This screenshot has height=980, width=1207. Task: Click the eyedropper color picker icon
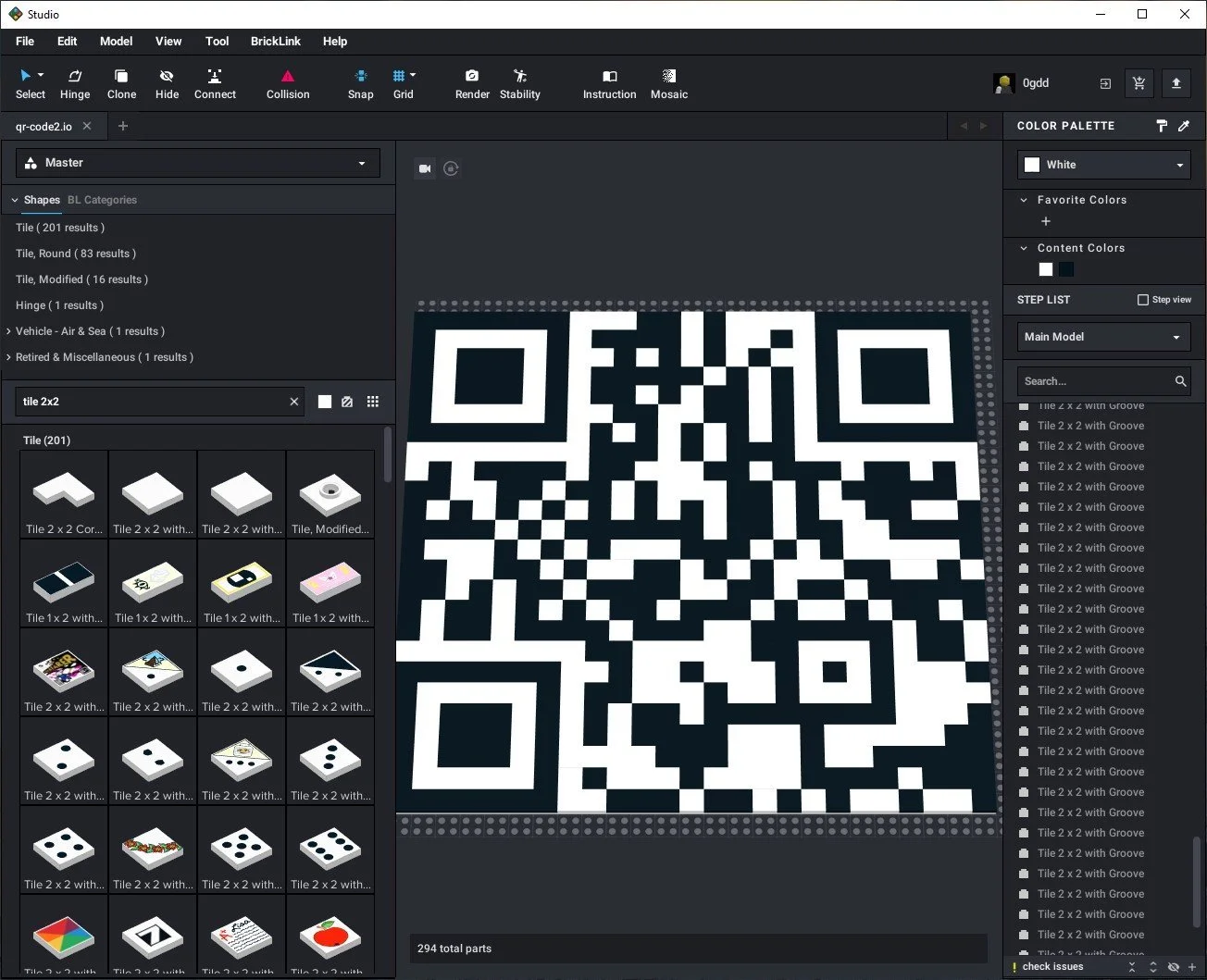pyautogui.click(x=1184, y=126)
